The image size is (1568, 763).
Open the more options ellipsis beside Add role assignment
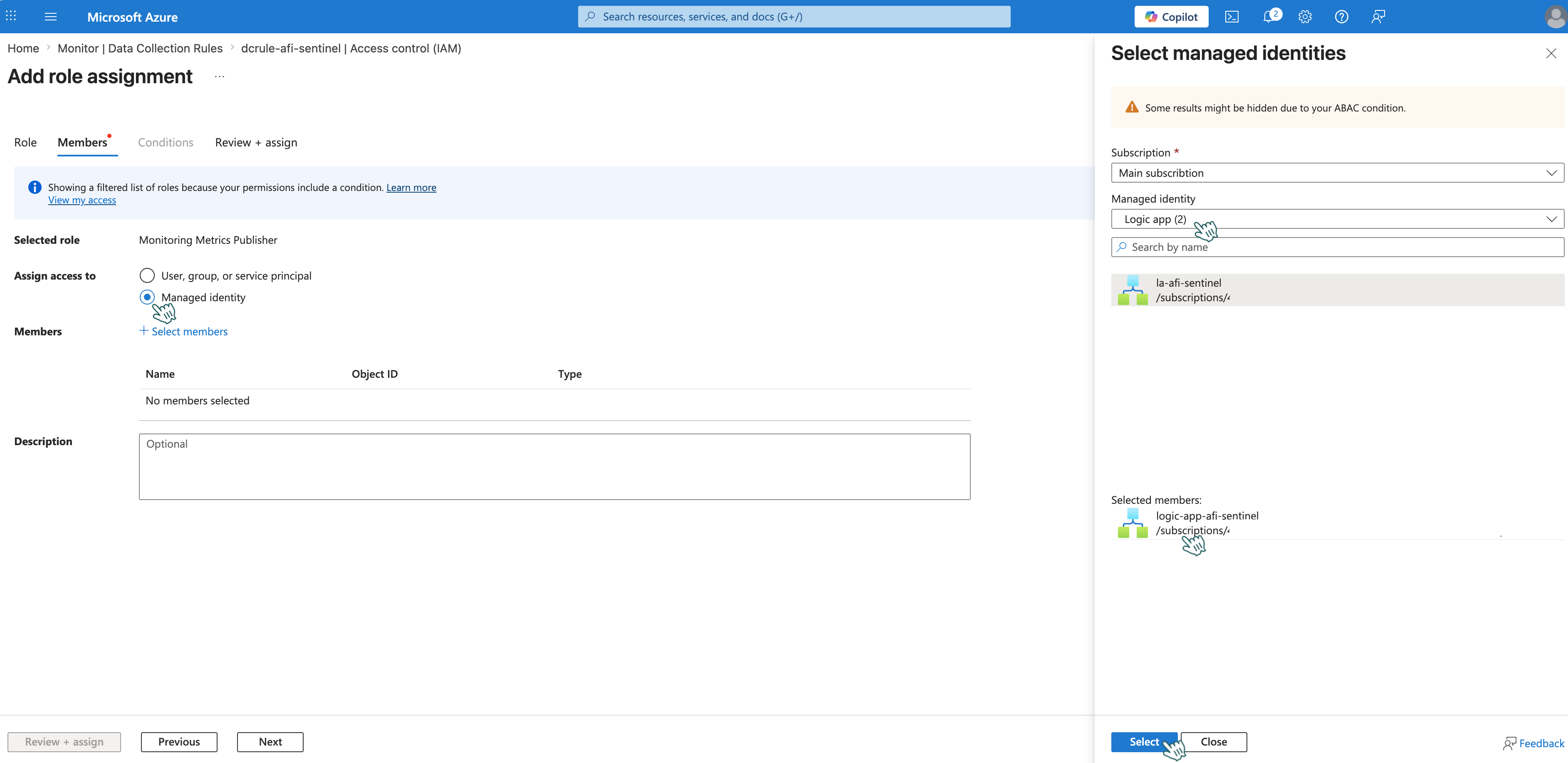point(220,77)
